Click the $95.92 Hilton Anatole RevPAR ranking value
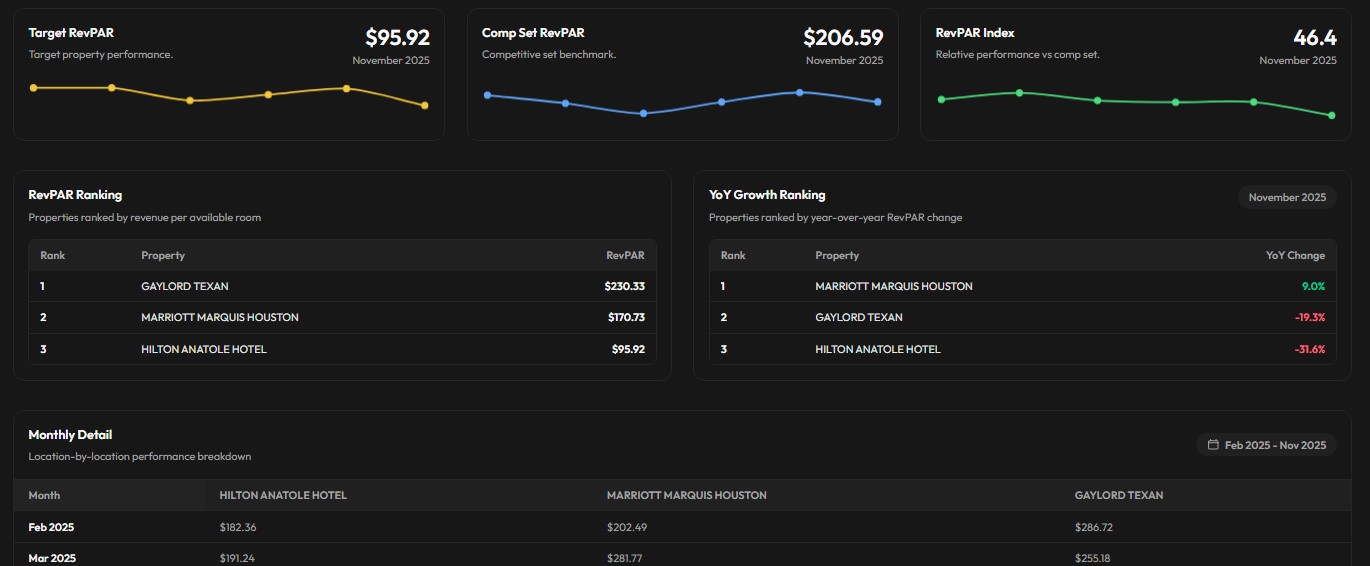1370x566 pixels. (x=628, y=349)
